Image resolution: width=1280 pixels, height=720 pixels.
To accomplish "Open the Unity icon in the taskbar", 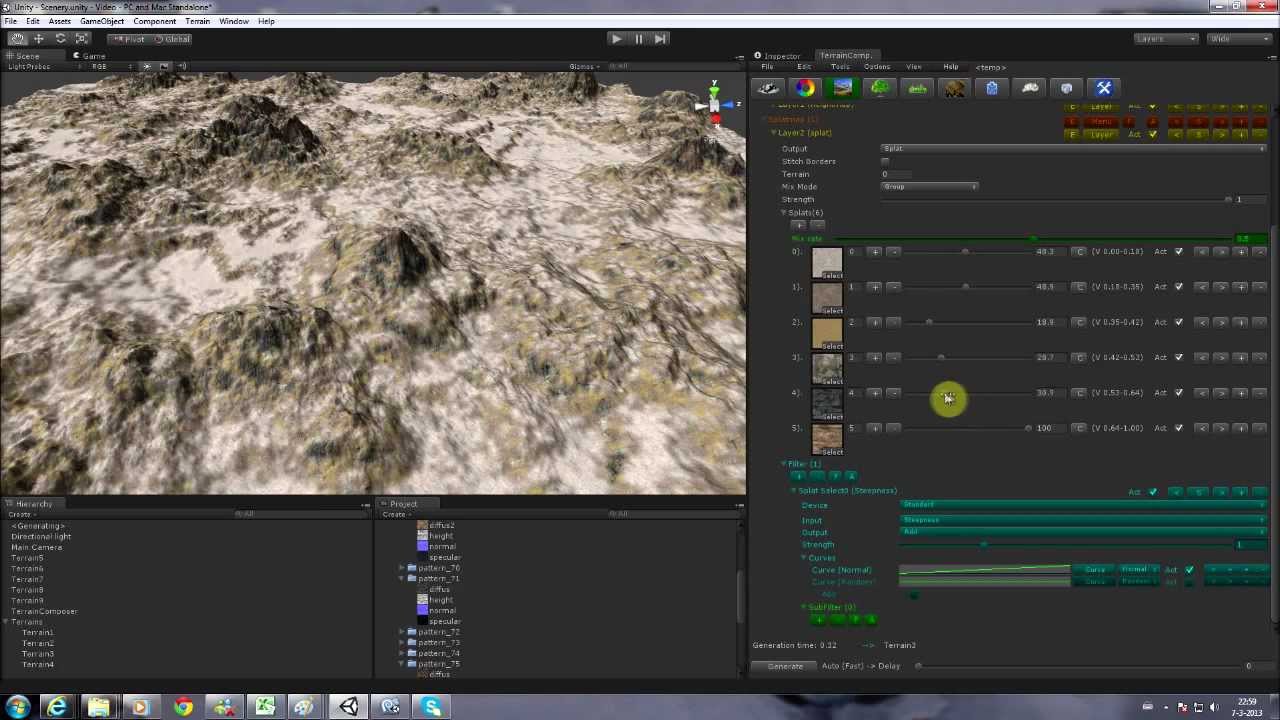I will pyautogui.click(x=349, y=708).
